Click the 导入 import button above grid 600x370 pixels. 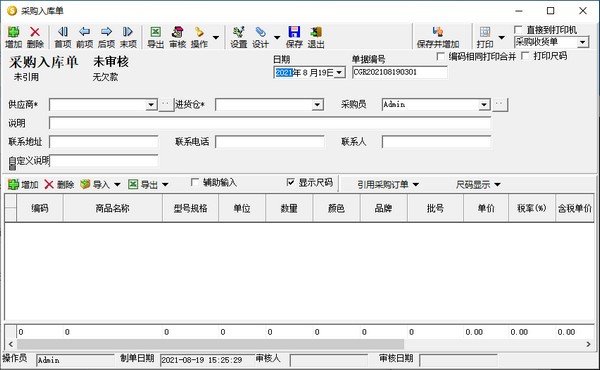(100, 184)
